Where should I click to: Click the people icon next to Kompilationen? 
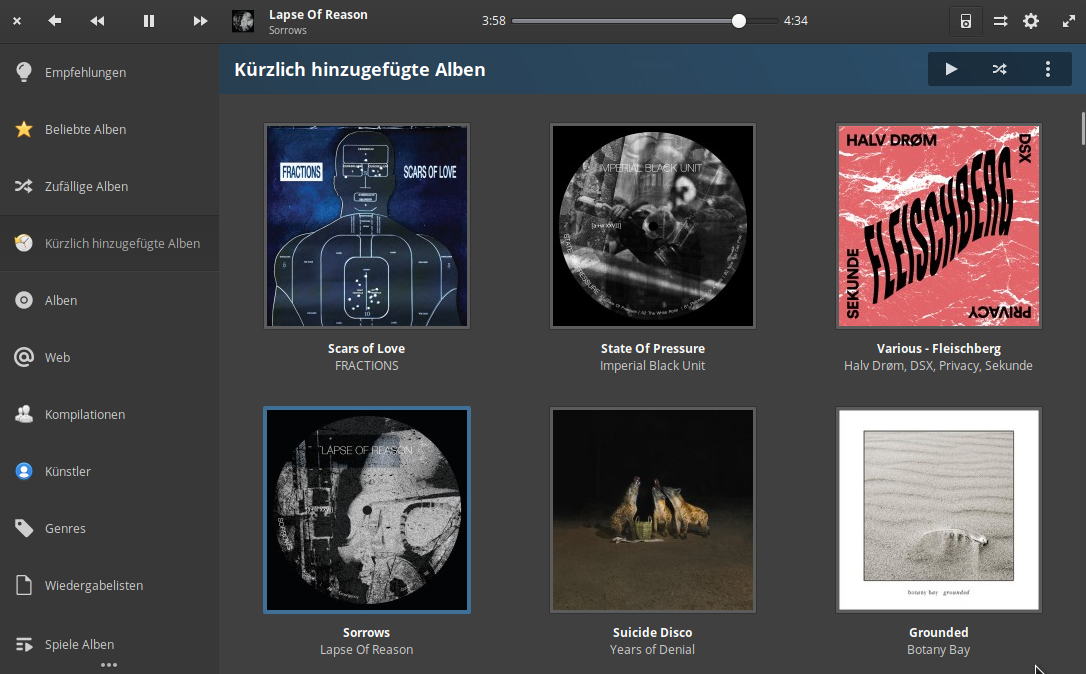pos(24,414)
